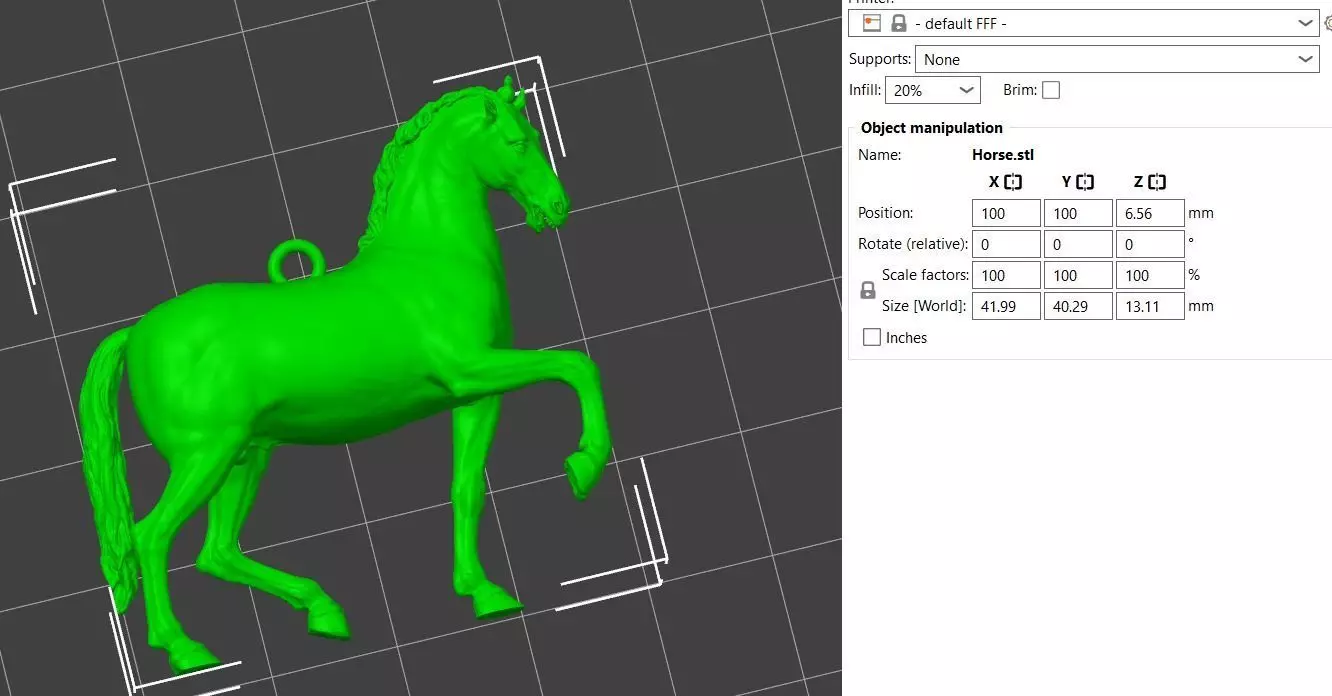
Task: Click the Scale factors Z field
Action: 1150,275
